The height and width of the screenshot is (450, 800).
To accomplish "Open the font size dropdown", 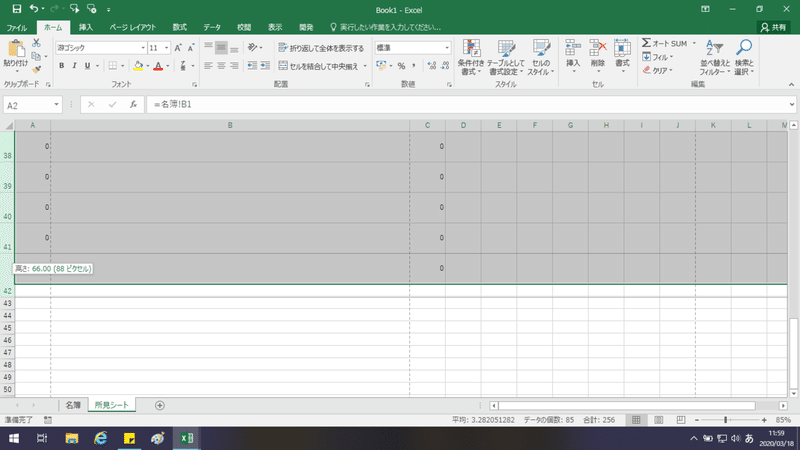I will coord(166,48).
